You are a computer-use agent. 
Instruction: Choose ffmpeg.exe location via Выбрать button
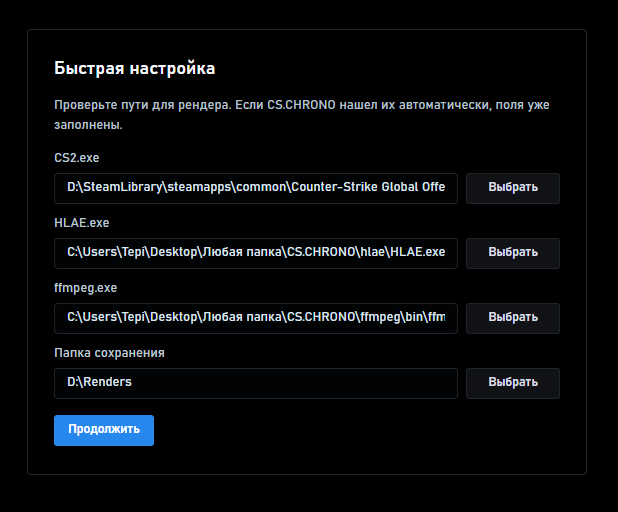[513, 318]
